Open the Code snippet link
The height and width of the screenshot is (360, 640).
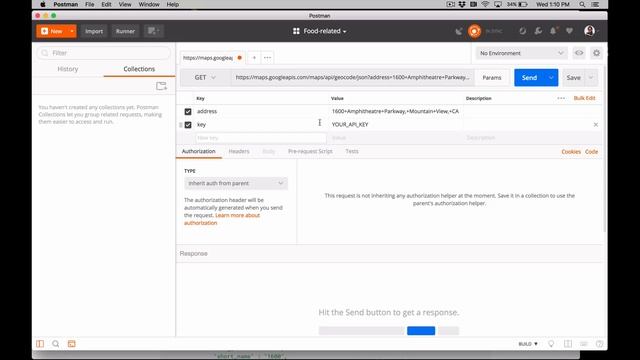(591, 152)
